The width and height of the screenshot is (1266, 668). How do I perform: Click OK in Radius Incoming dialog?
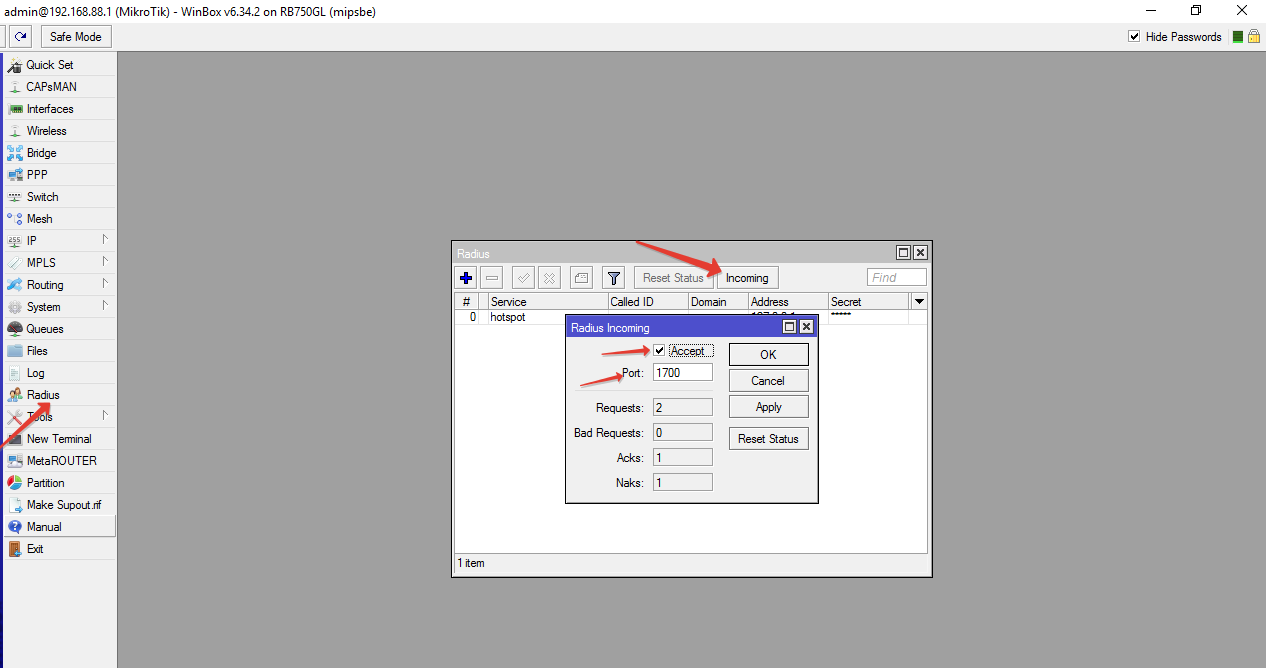(x=768, y=355)
